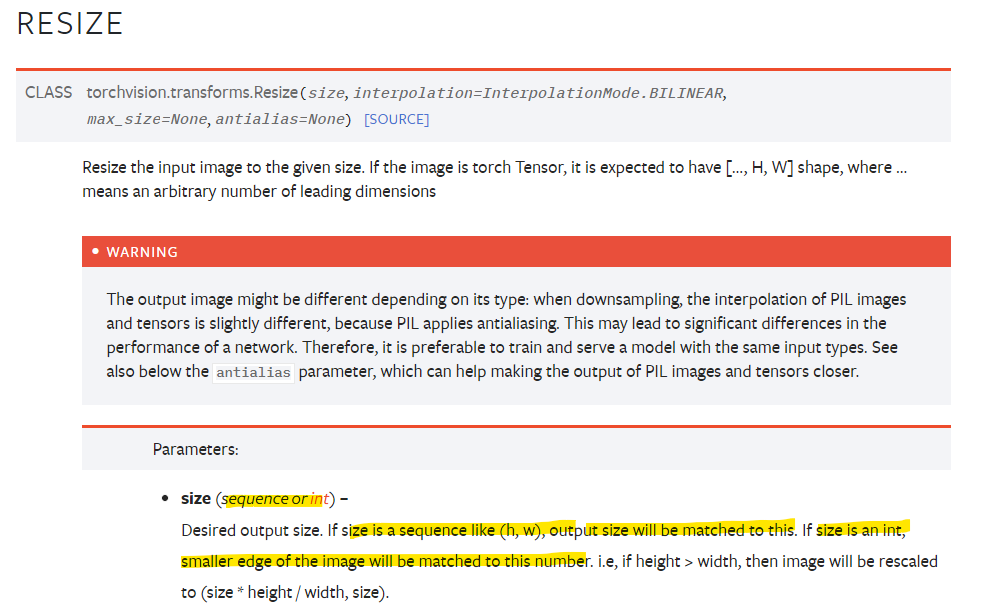Select the bullet icon beside WARNING label
The width and height of the screenshot is (992, 613).
click(96, 251)
